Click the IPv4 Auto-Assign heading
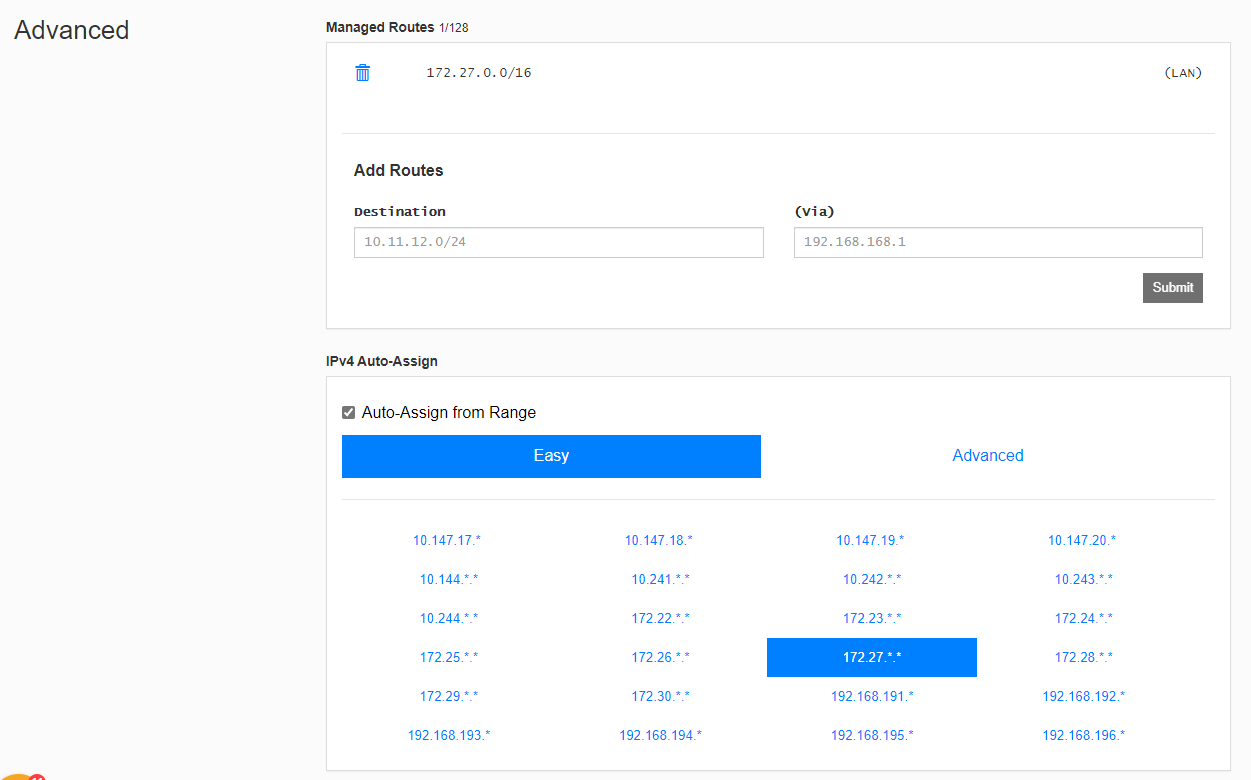Screen dimensions: 1251x780 tap(382, 361)
